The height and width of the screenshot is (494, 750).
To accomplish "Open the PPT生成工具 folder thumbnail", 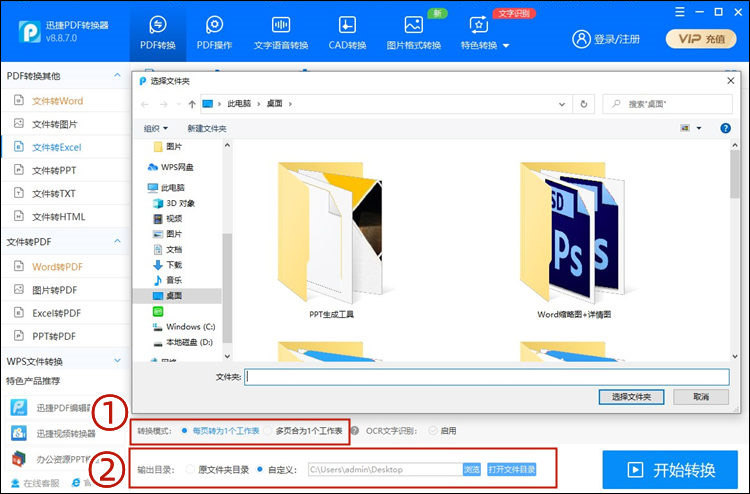I will (x=331, y=240).
